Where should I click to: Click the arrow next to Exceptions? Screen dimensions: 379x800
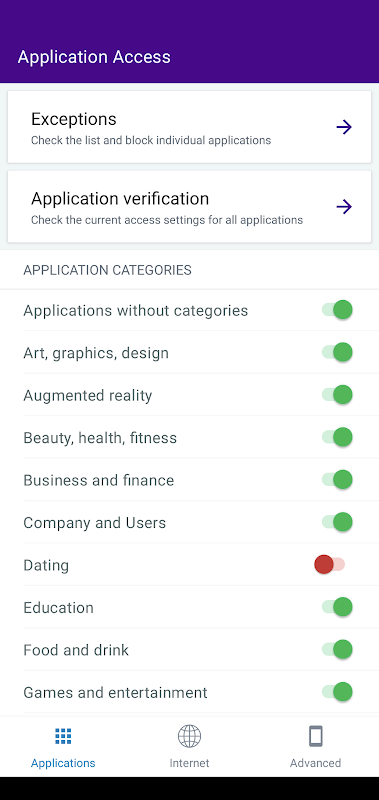(344, 127)
